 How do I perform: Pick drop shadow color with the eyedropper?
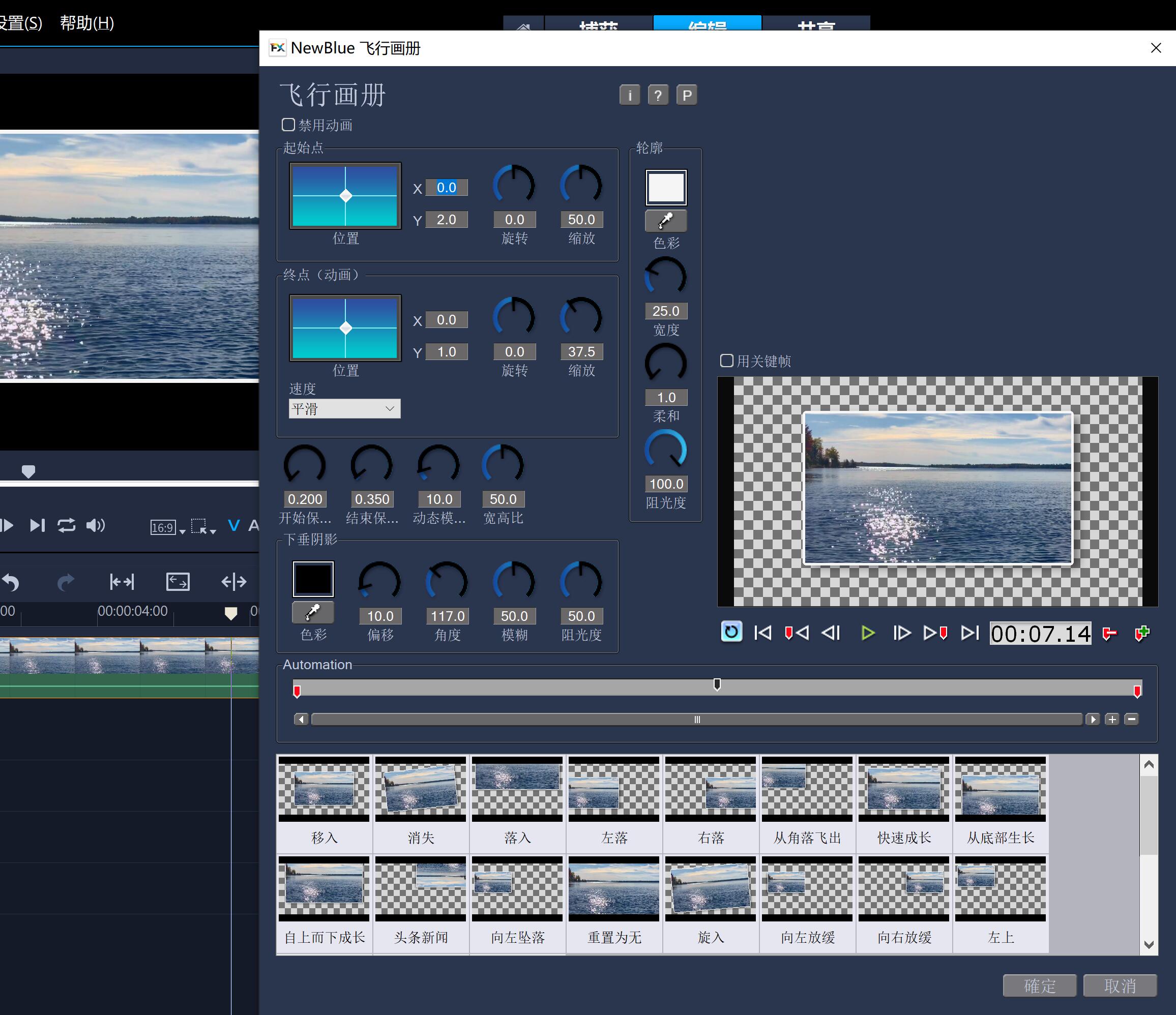point(313,612)
